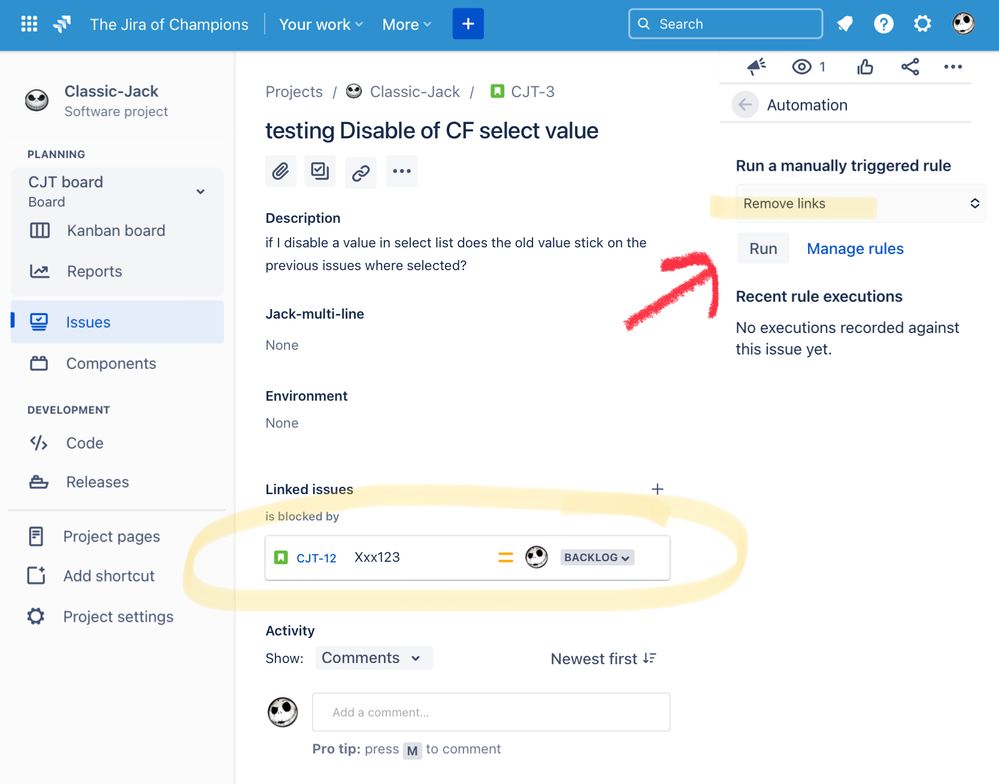Select Issues in the sidebar
Image resolution: width=999 pixels, height=784 pixels.
coord(117,322)
